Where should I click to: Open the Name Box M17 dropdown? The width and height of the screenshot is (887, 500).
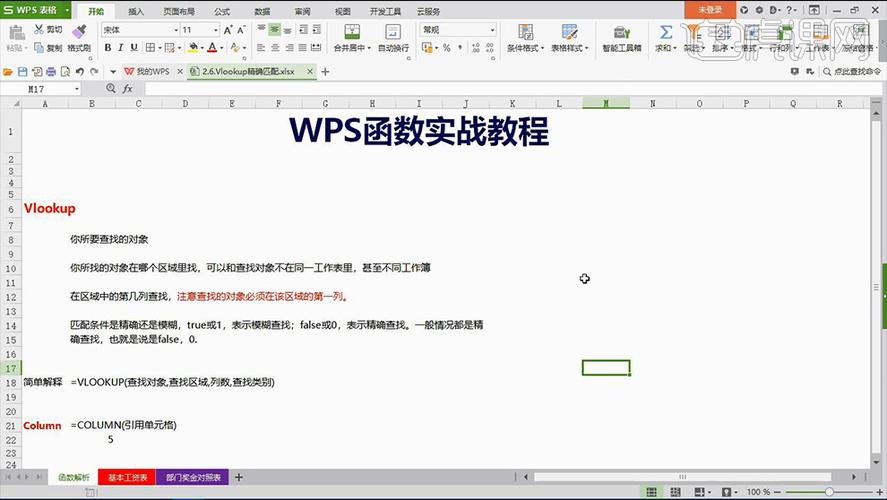[76, 89]
